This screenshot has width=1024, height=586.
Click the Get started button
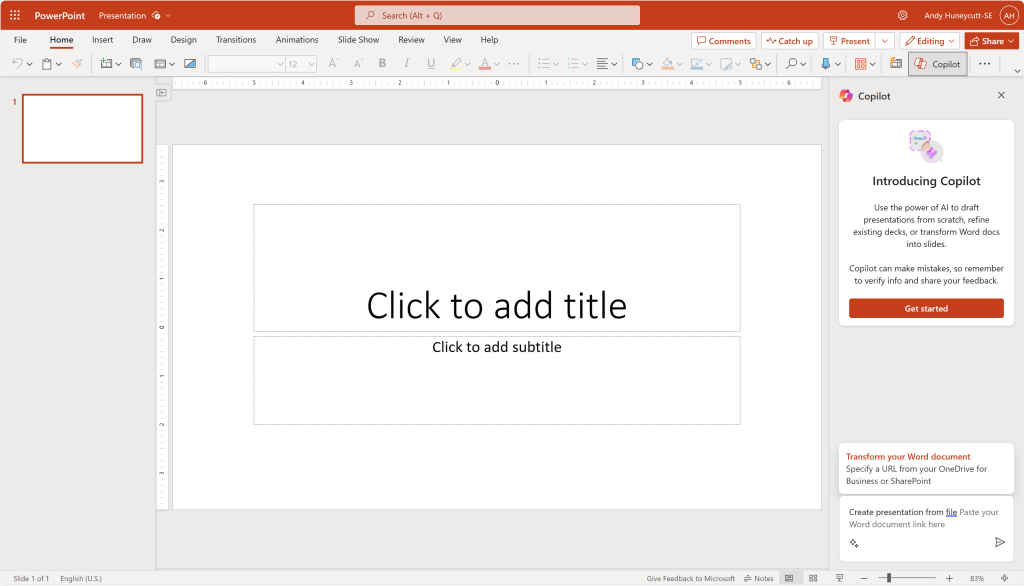tap(926, 308)
